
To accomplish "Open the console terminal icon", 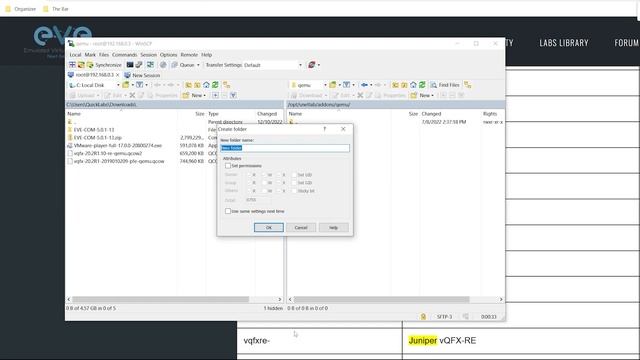I will 130,65.
